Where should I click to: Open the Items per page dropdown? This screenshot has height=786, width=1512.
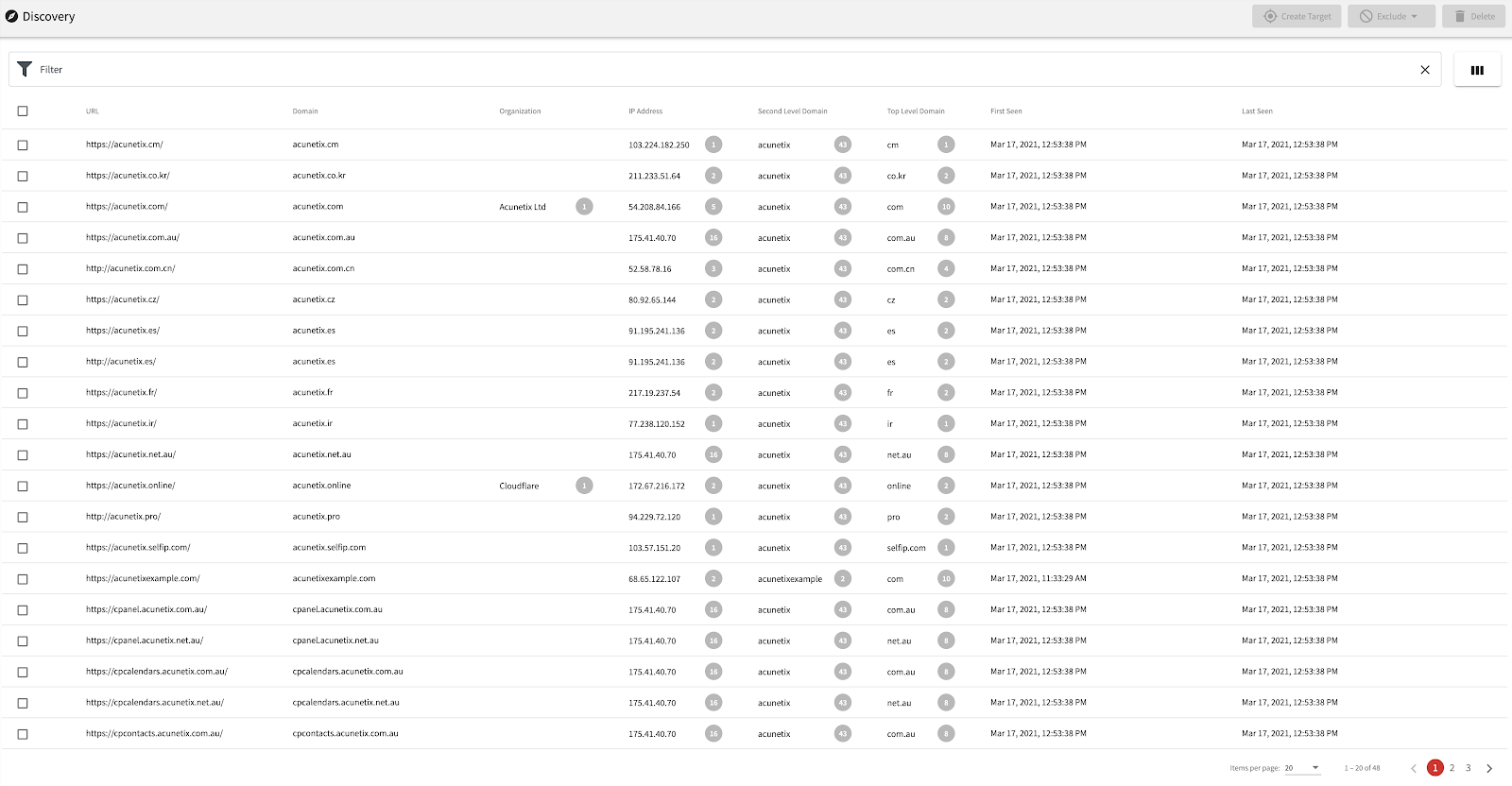(x=1302, y=768)
